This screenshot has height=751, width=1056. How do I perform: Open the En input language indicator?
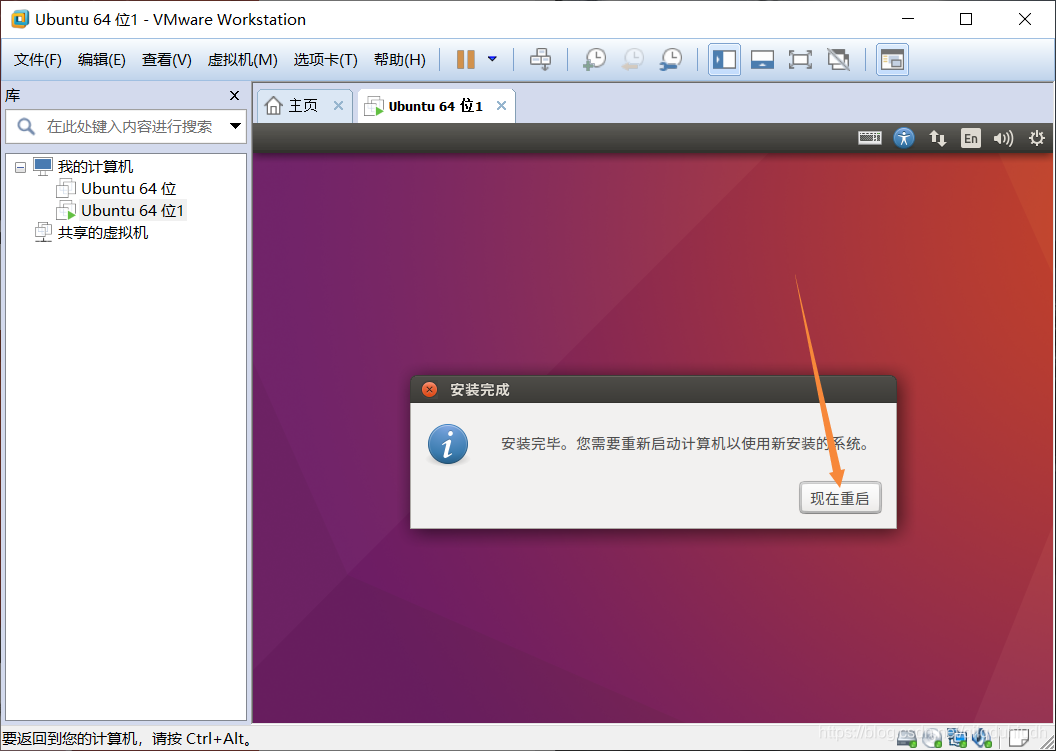tap(970, 138)
